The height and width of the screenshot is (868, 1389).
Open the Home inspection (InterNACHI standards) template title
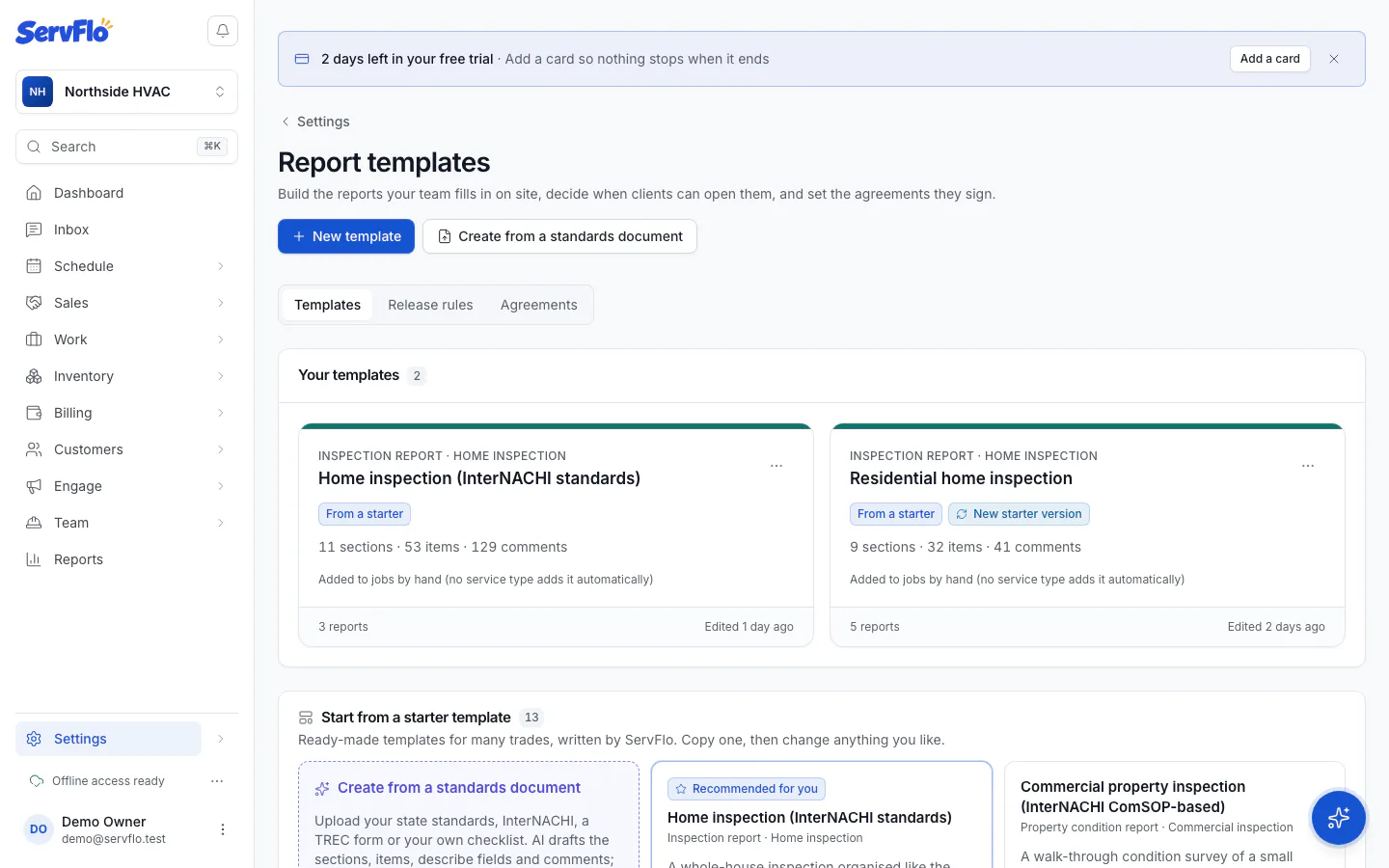point(479,478)
